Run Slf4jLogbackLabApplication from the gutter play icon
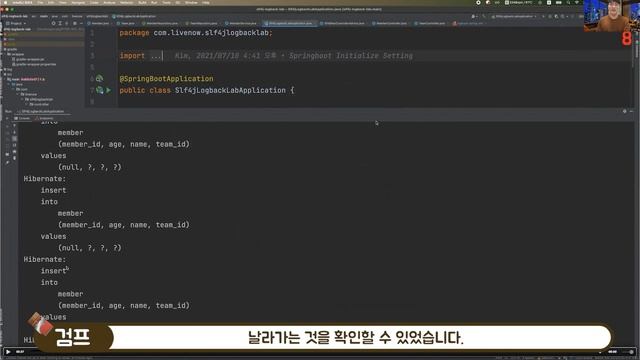The image size is (640, 360). pyautogui.click(x=108, y=90)
